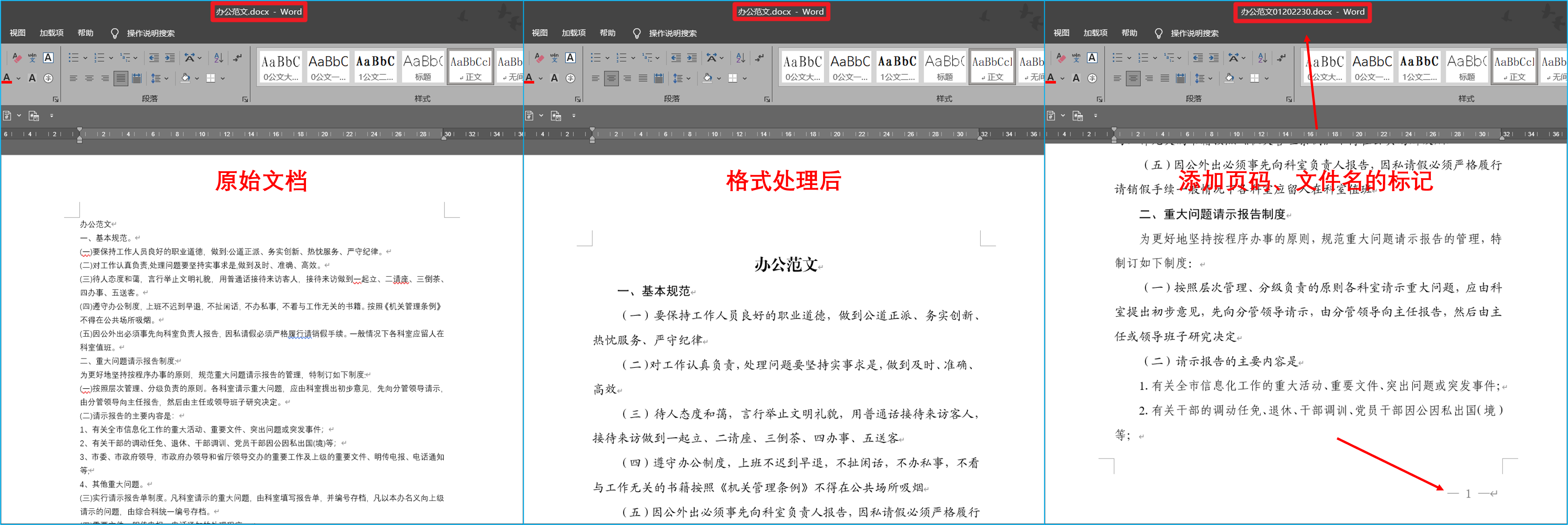Select the 排序 sort icon in 段落 group
Screen dimensions: 1568x525
coord(218,59)
